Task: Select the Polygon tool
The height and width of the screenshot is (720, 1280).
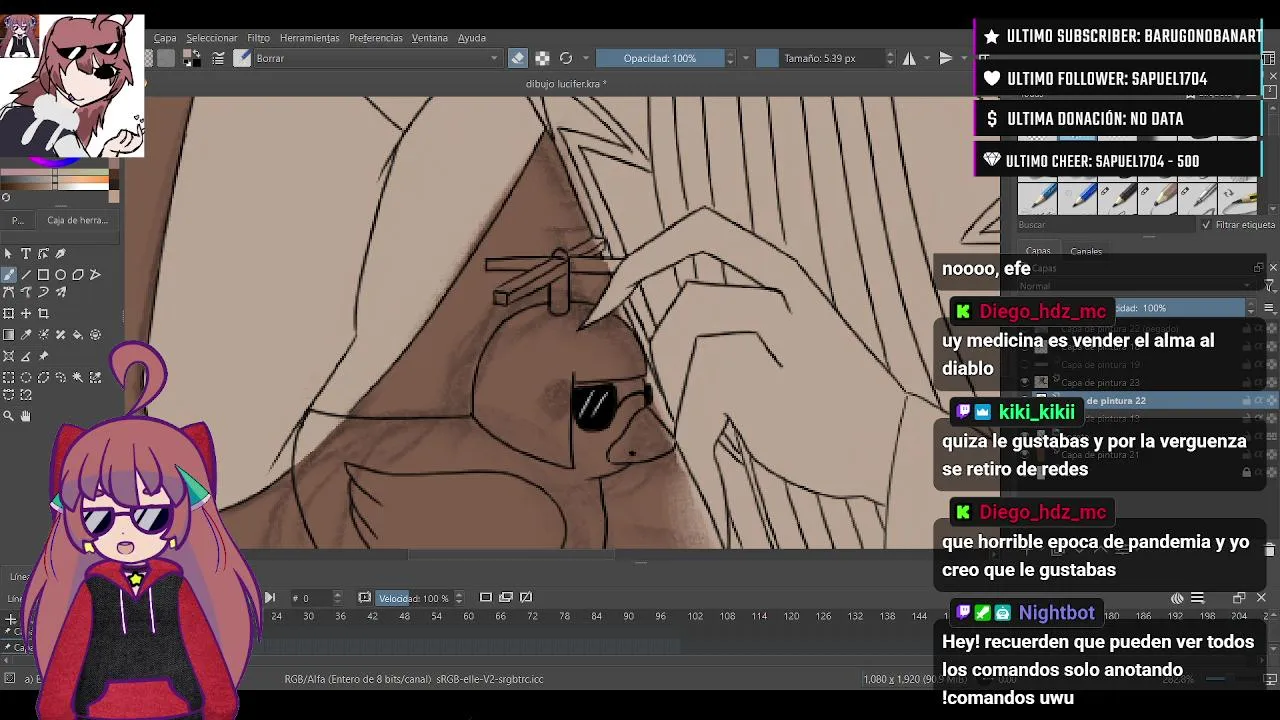Action: pos(78,274)
